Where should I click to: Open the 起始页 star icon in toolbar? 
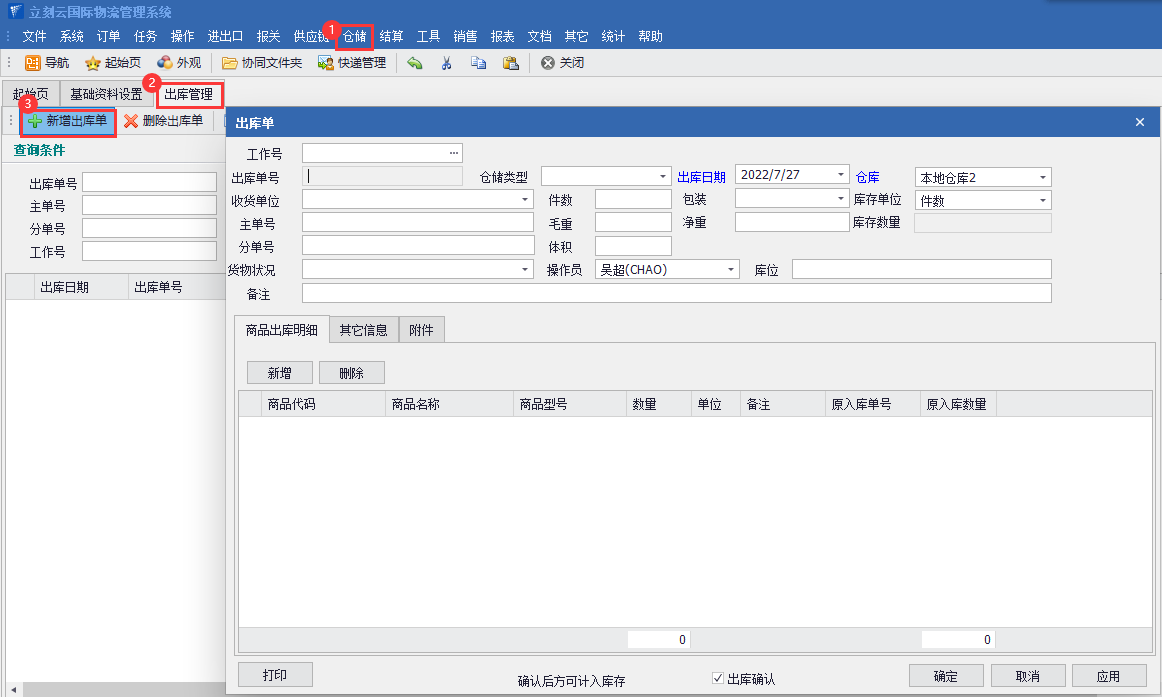[x=93, y=63]
